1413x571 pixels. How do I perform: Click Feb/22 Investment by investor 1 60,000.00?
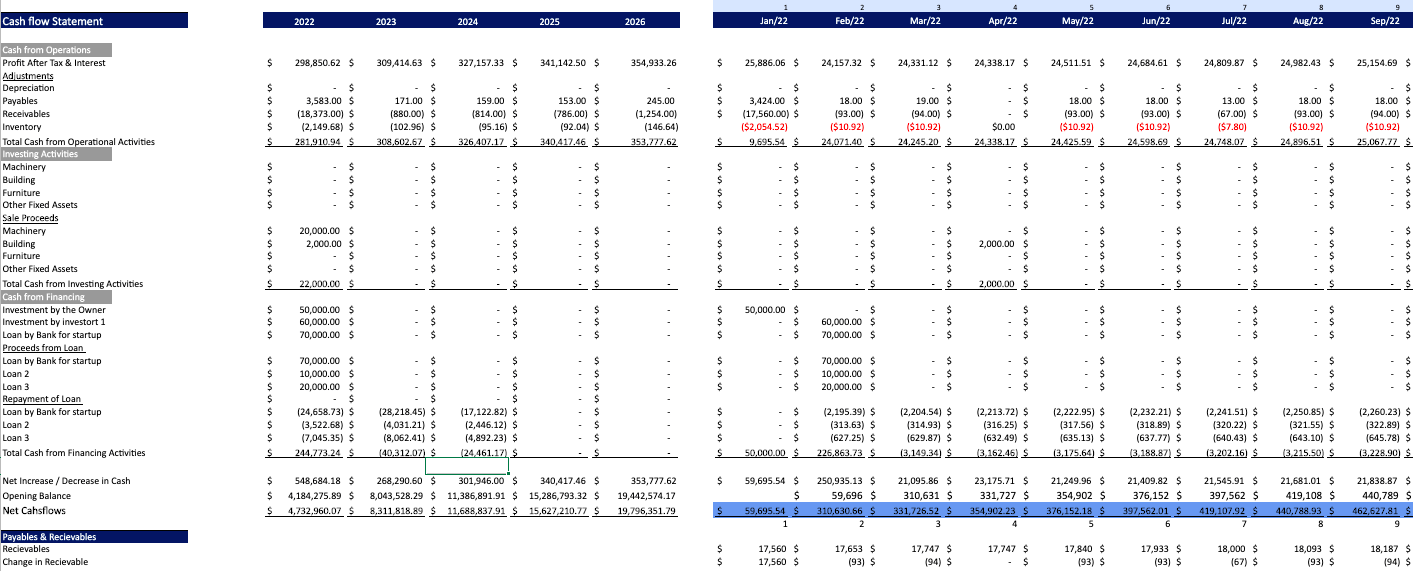tap(842, 322)
